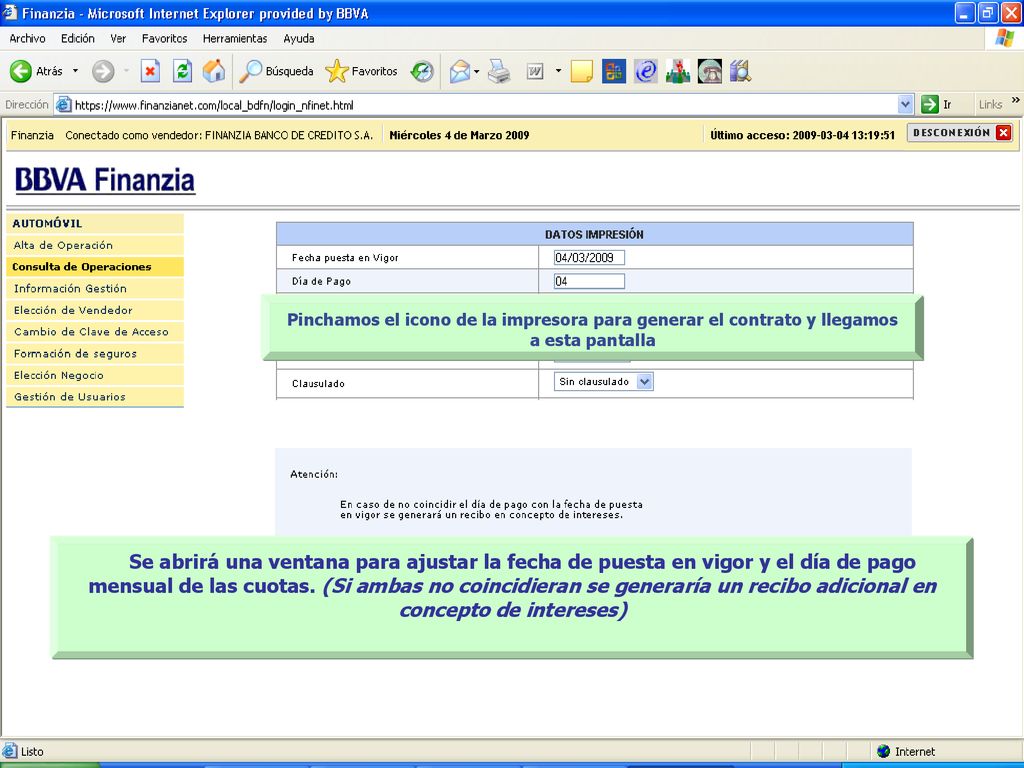Viewport: 1024px width, 768px height.
Task: Click the blue Office grid toolbar icon
Action: coord(613,71)
